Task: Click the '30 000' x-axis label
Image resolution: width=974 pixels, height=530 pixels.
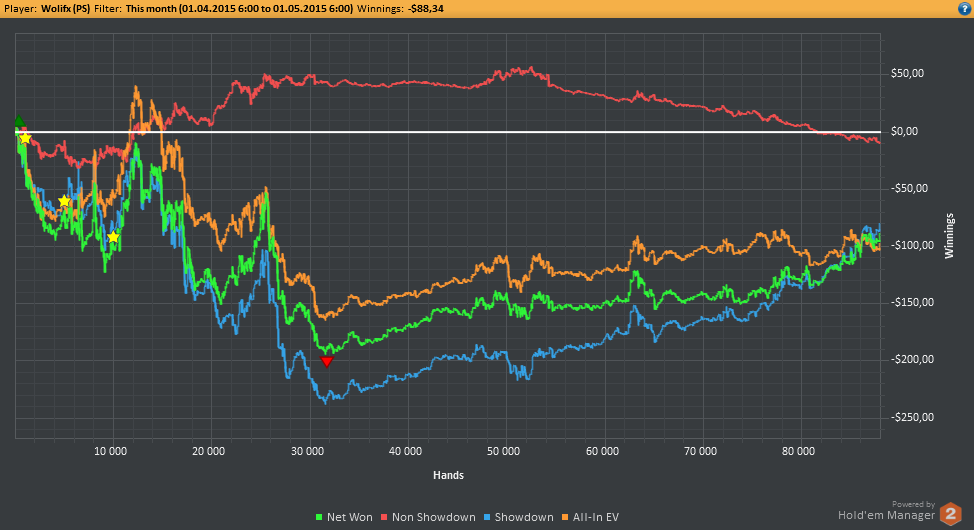Action: (307, 451)
